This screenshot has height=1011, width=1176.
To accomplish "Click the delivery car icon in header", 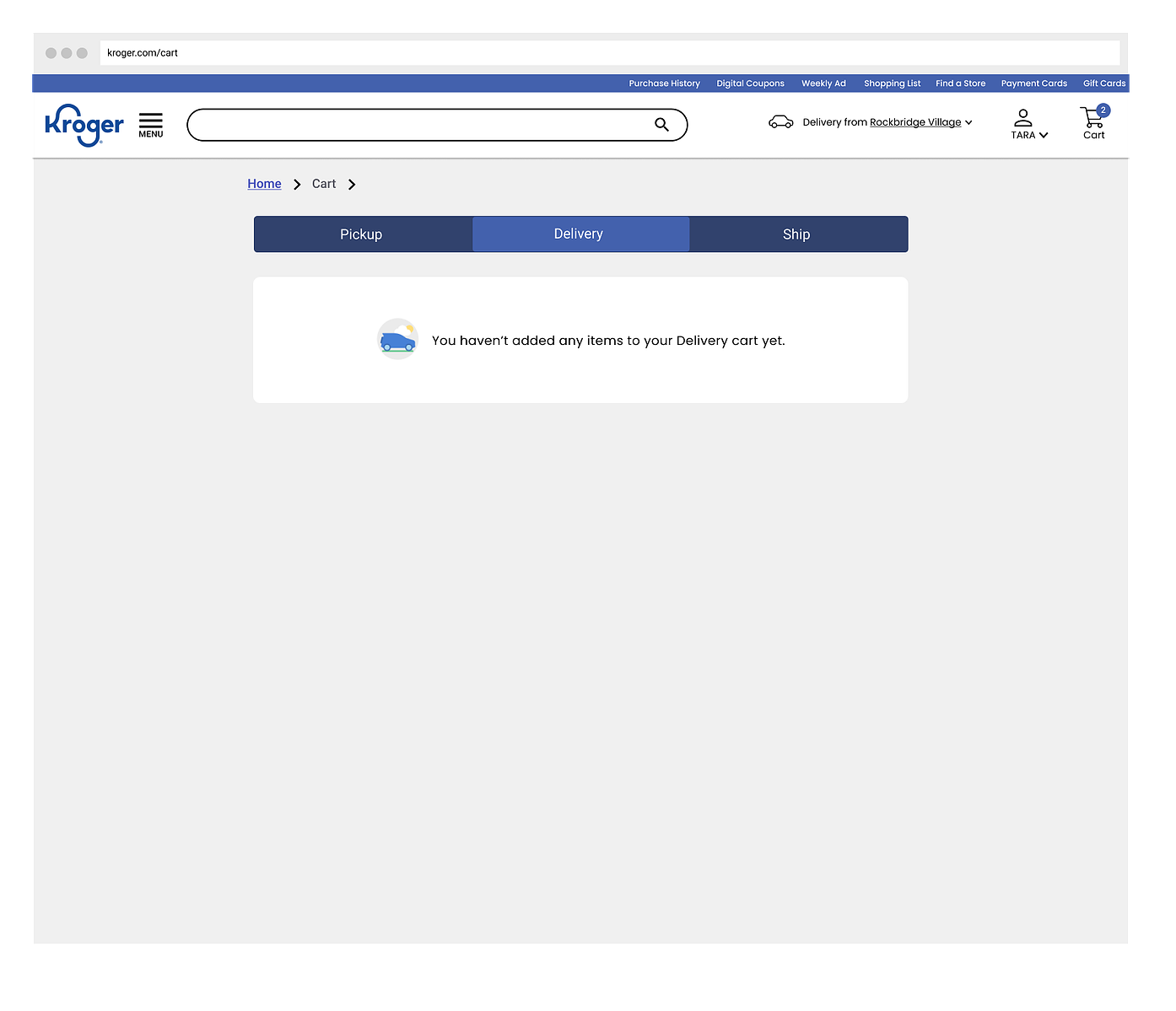I will click(780, 122).
